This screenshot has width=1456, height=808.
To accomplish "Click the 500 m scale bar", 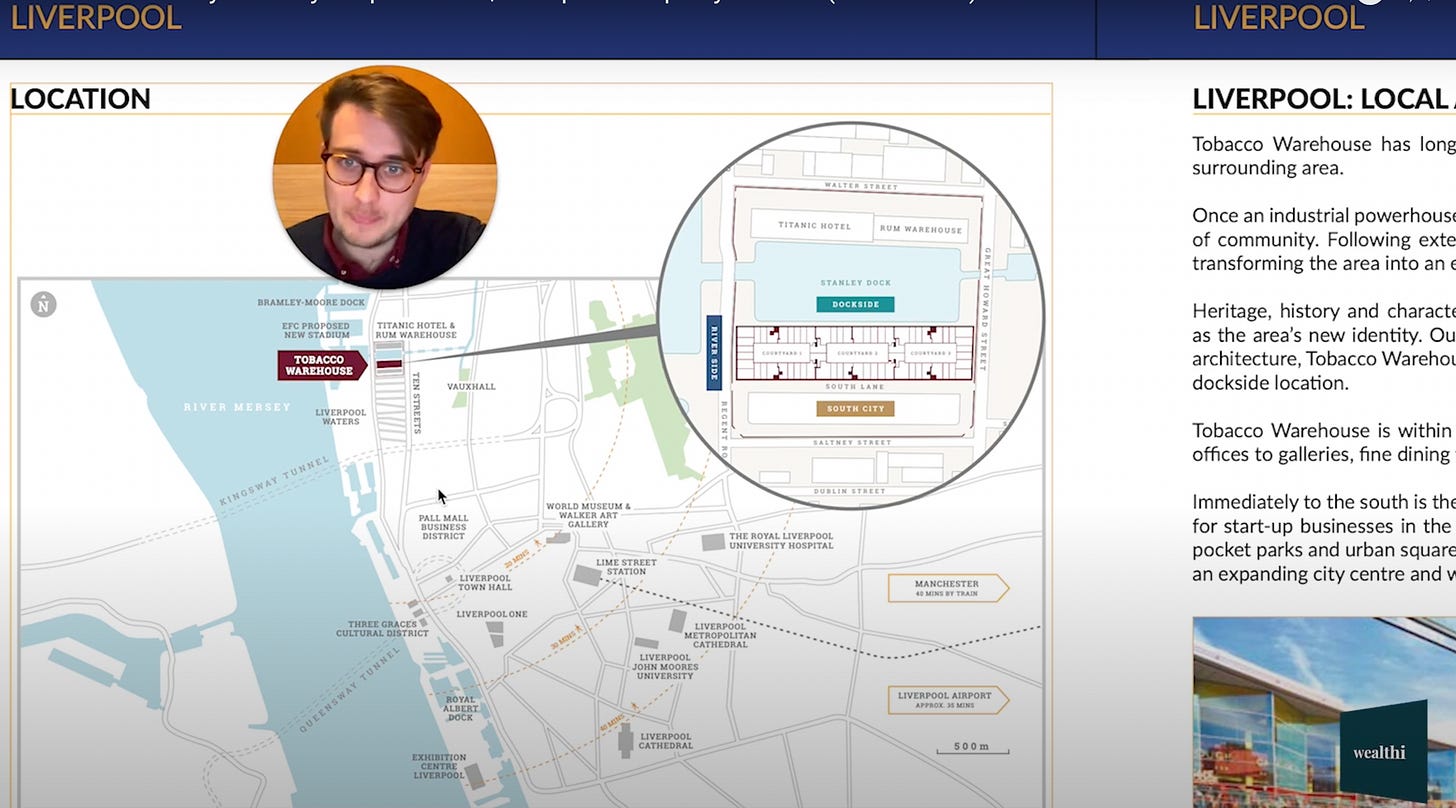I will click(972, 748).
